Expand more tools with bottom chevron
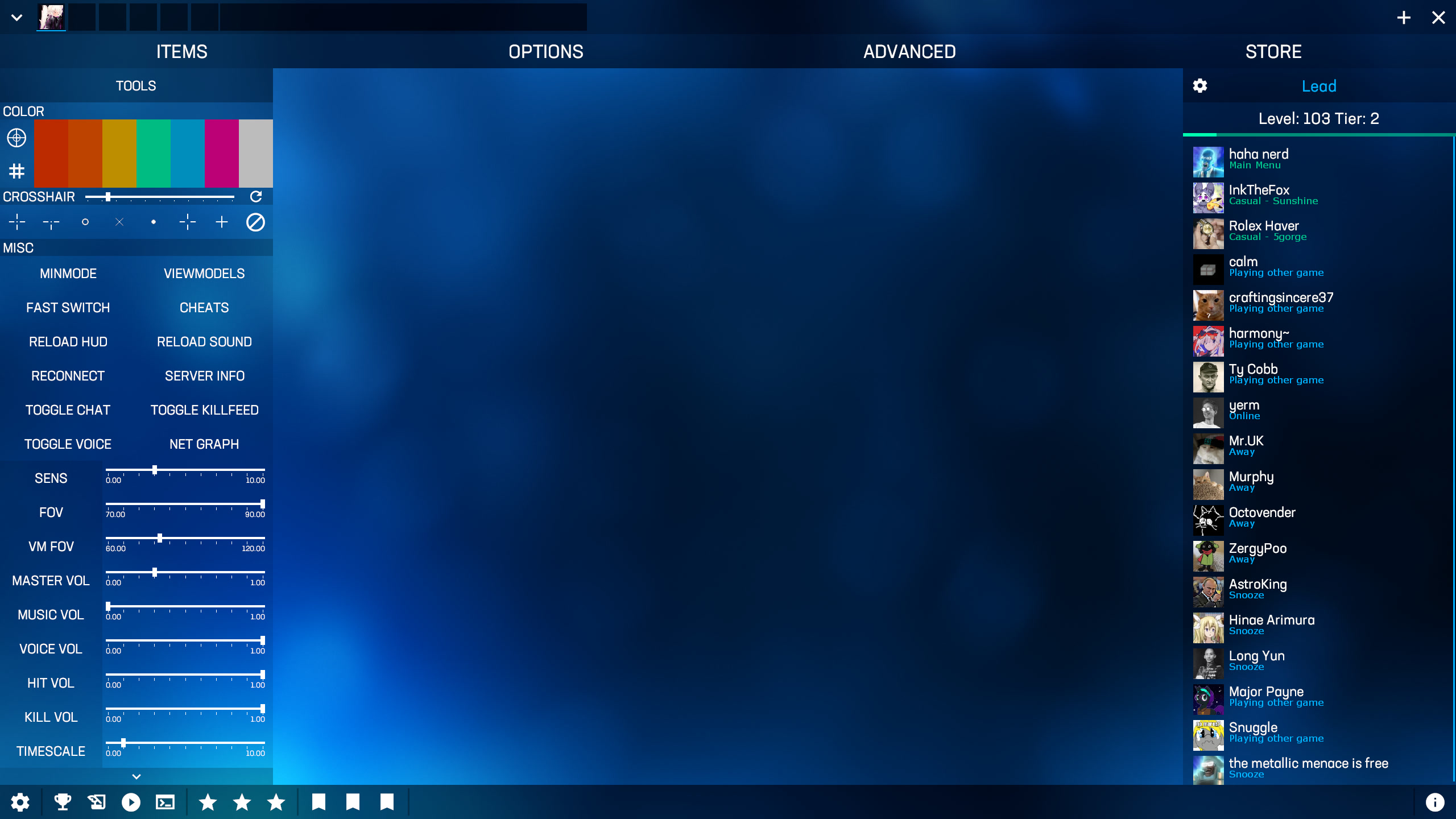The width and height of the screenshot is (1456, 819). click(136, 776)
